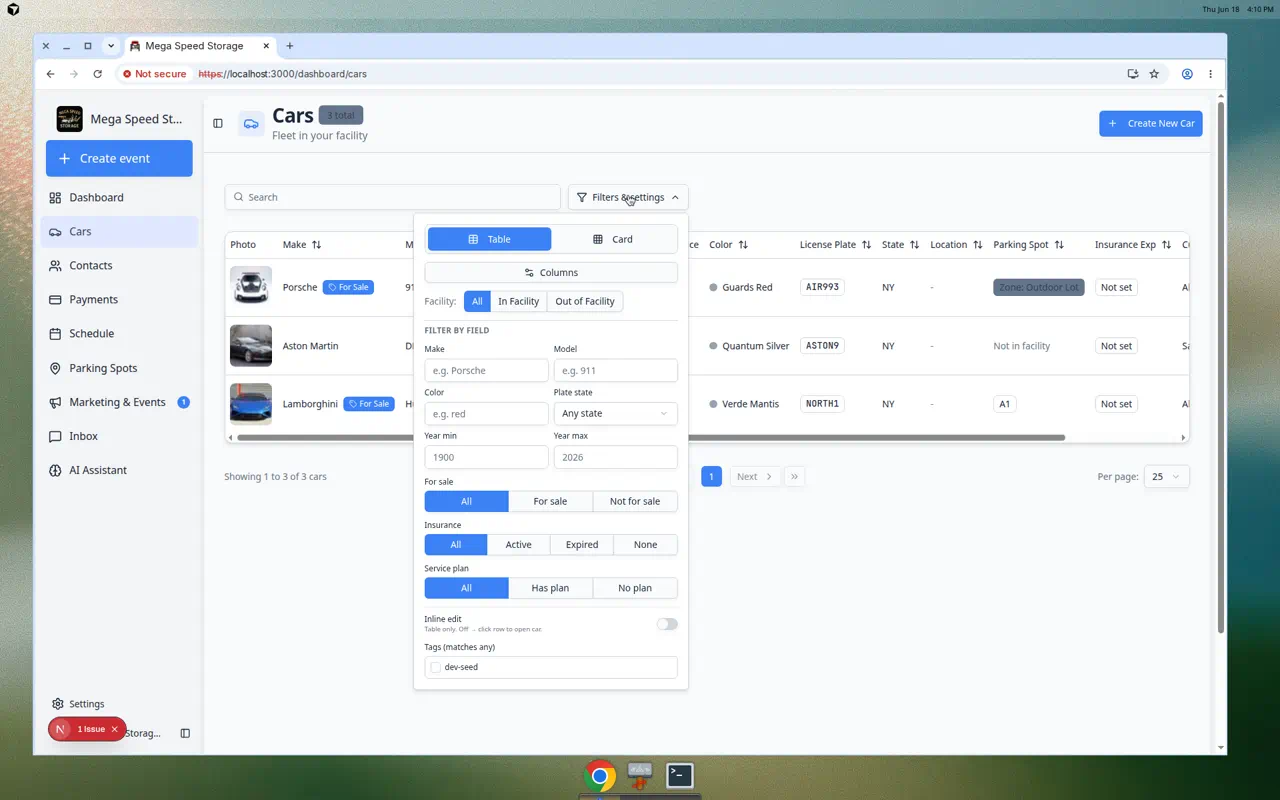Open Chrome three-dot menu
This screenshot has height=800, width=1280.
pos(1210,74)
